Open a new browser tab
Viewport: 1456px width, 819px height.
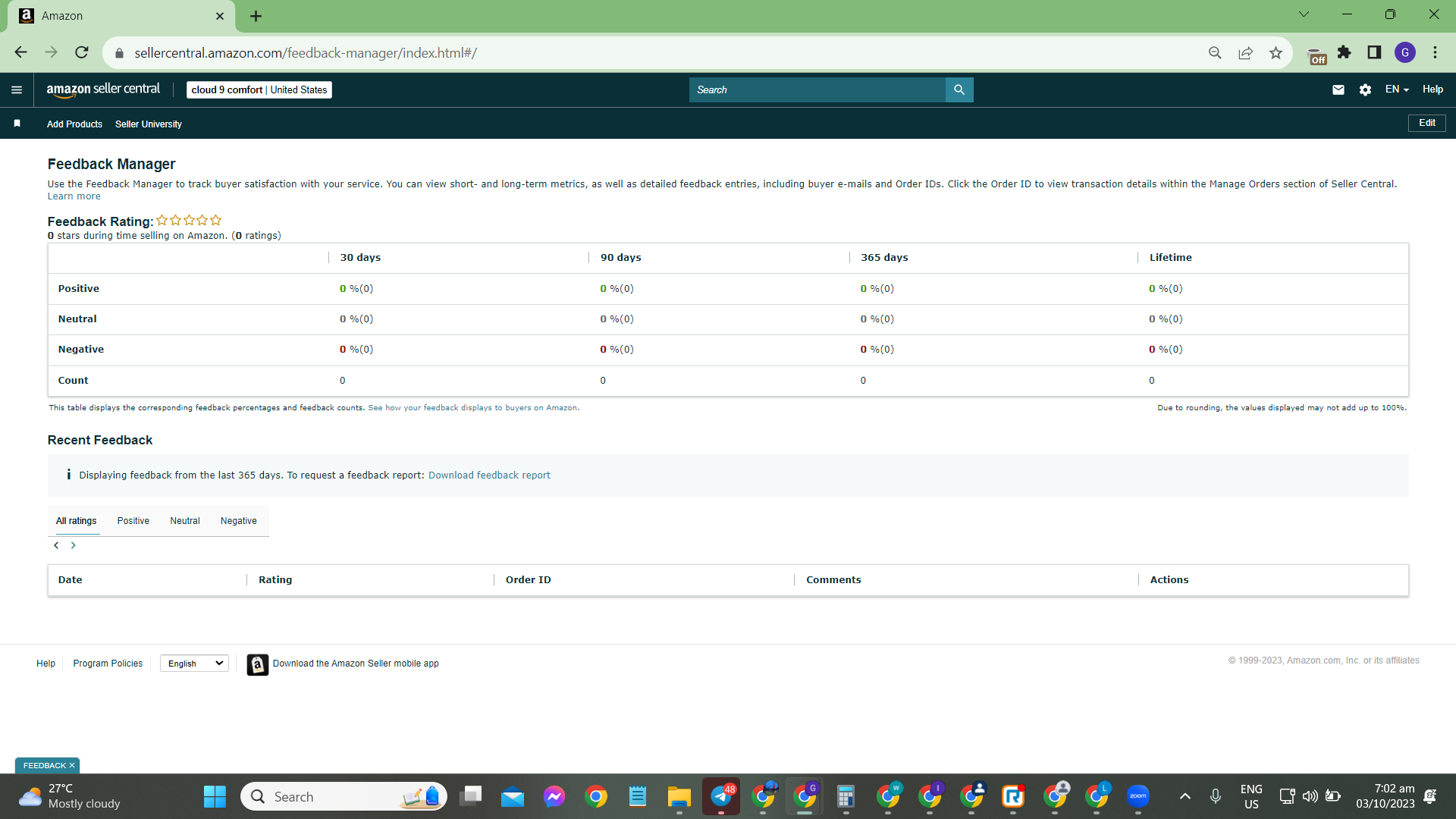click(256, 16)
